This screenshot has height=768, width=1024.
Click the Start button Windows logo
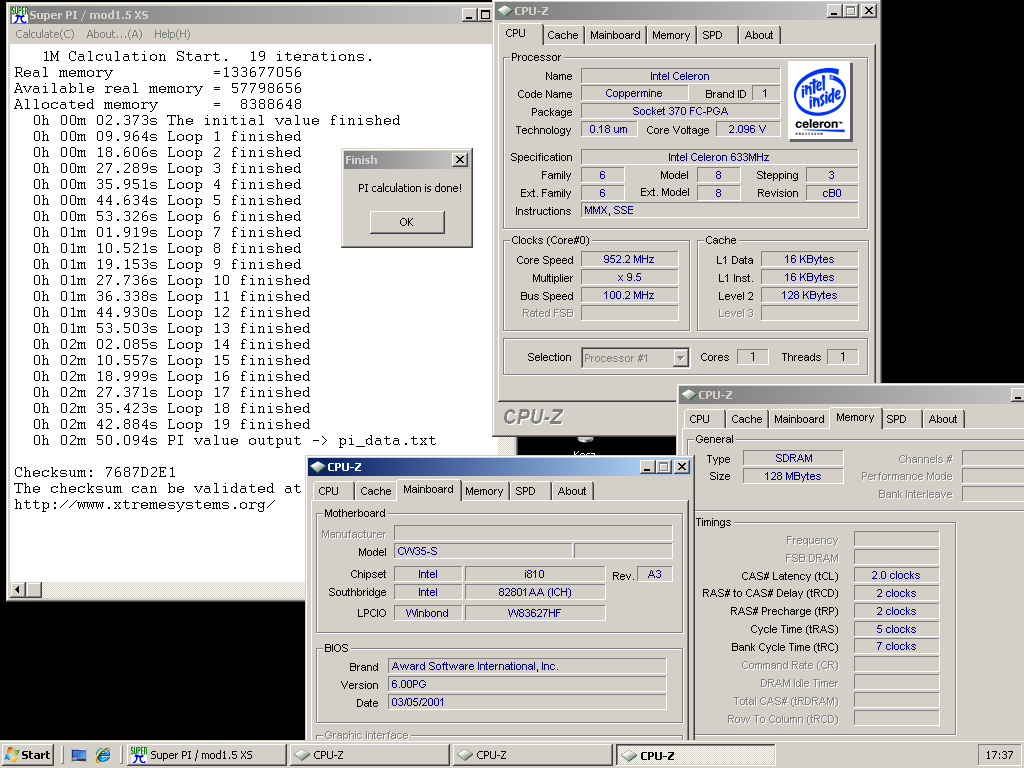[x=12, y=755]
